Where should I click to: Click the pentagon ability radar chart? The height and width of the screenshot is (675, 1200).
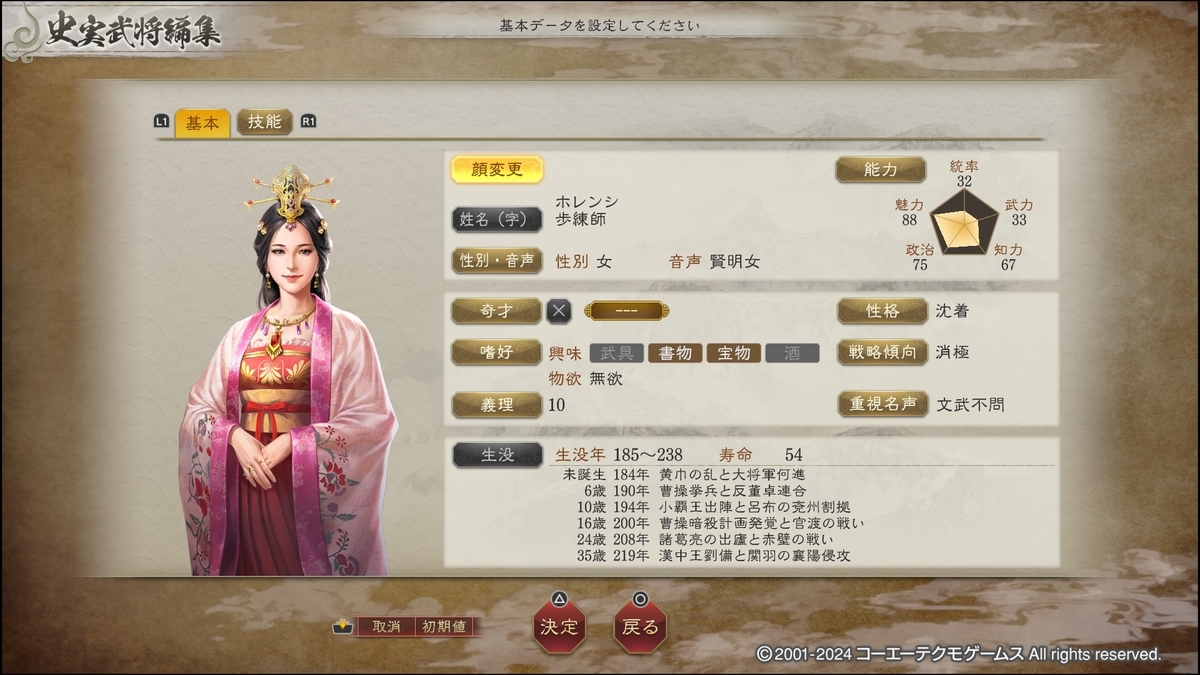pyautogui.click(x=965, y=219)
